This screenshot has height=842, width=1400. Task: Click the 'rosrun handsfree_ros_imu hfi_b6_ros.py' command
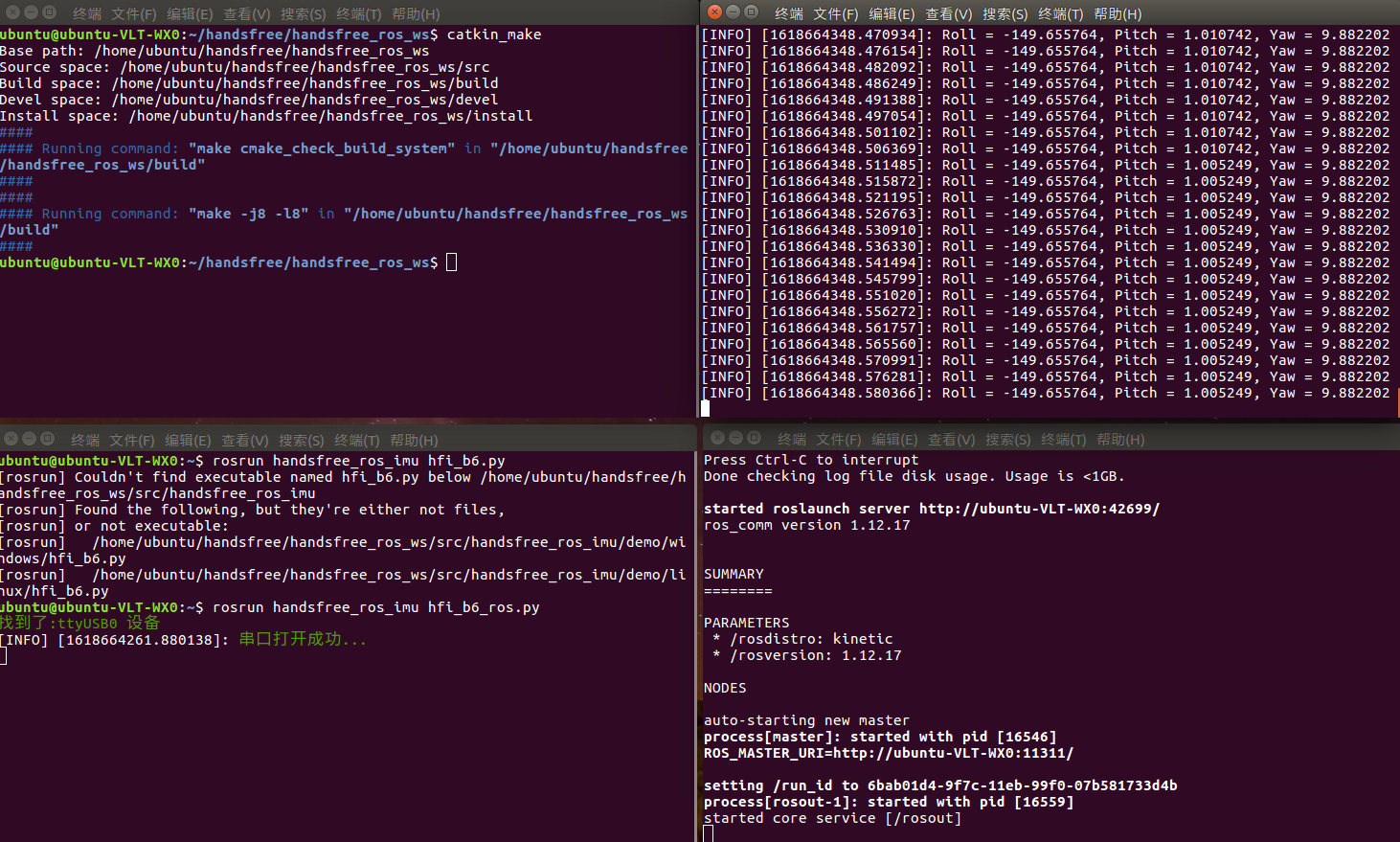point(376,607)
